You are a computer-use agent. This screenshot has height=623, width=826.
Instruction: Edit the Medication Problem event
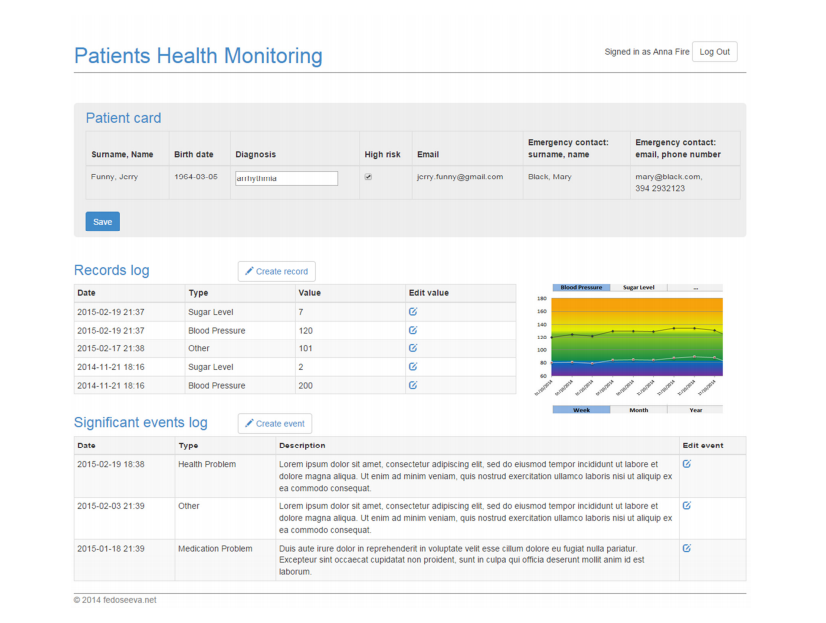(x=686, y=548)
